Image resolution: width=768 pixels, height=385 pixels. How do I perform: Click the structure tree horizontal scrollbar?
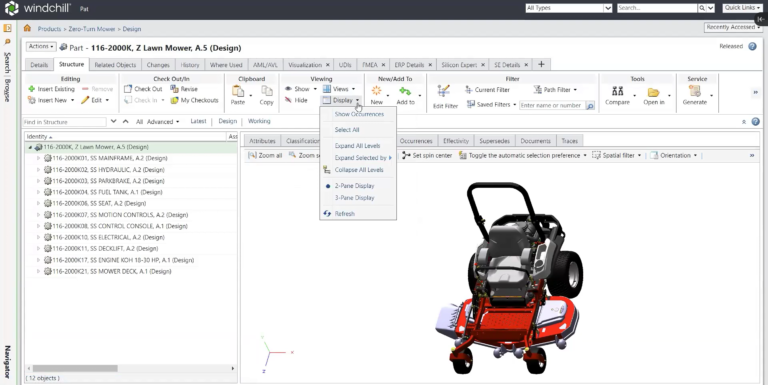tap(75, 368)
